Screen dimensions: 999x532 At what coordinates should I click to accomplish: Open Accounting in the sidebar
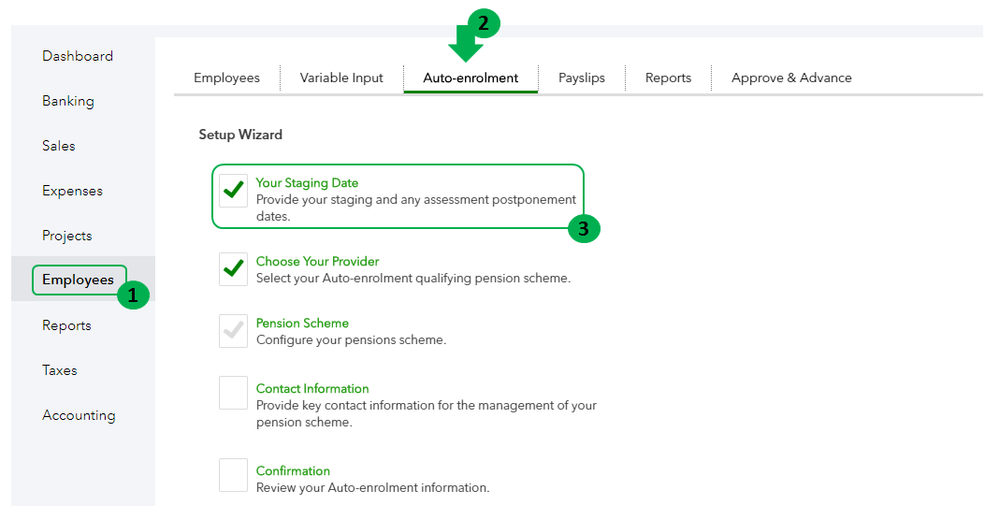pos(78,415)
